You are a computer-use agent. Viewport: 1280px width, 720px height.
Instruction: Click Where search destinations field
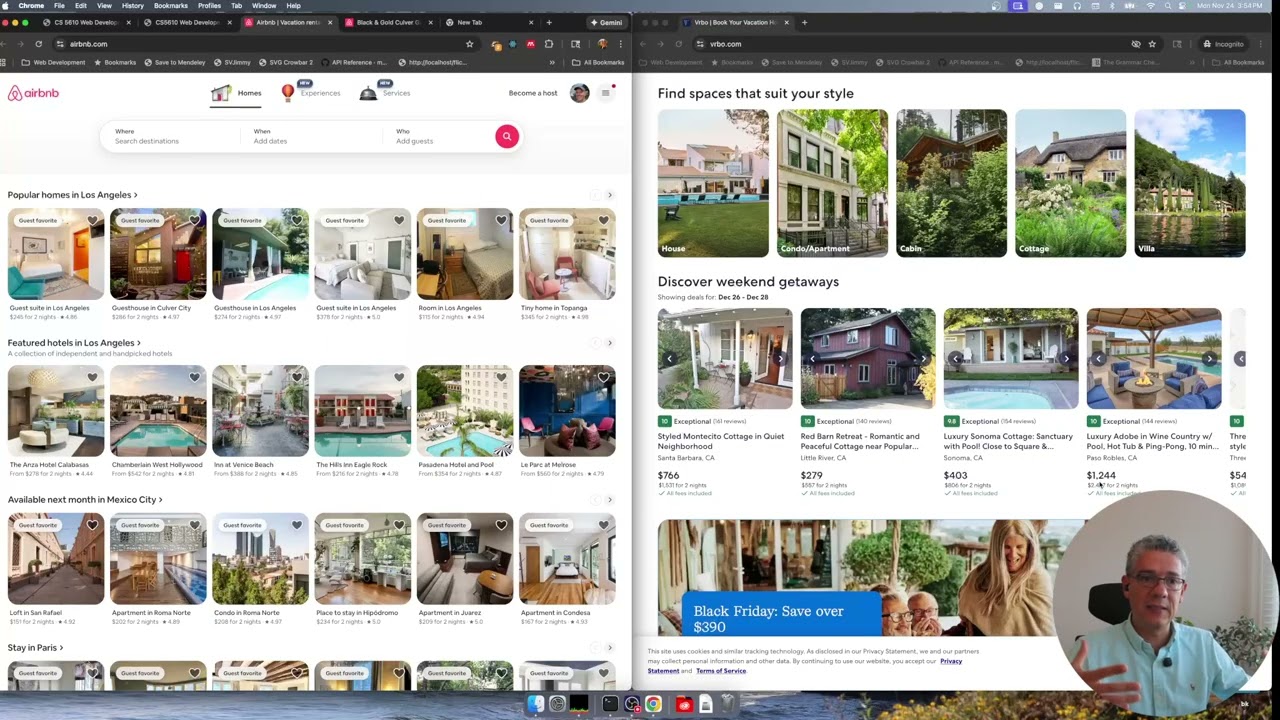[x=170, y=136]
